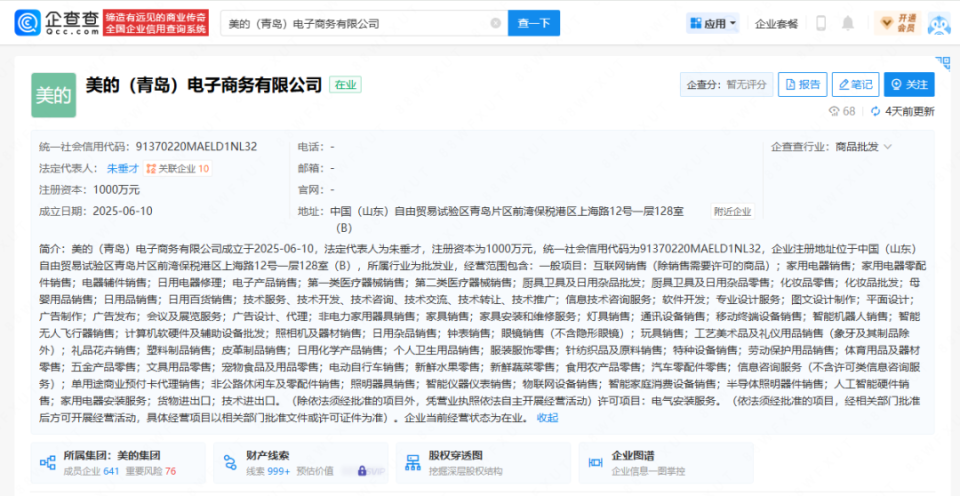Click the 在业 status tag
The width and height of the screenshot is (960, 496).
pos(345,85)
